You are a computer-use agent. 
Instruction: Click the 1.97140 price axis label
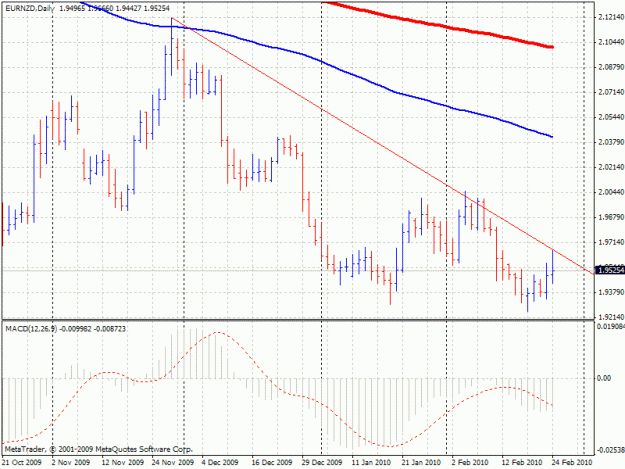611,242
